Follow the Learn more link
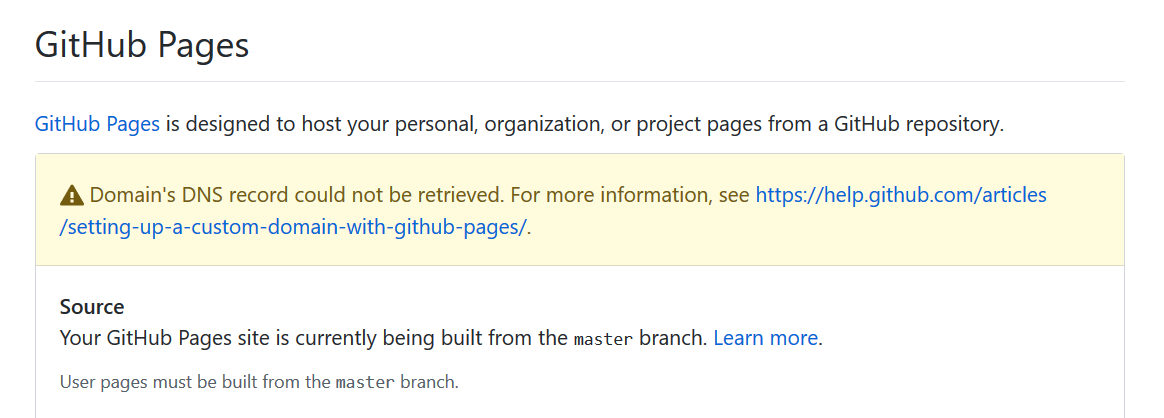The height and width of the screenshot is (418, 1164). 765,339
